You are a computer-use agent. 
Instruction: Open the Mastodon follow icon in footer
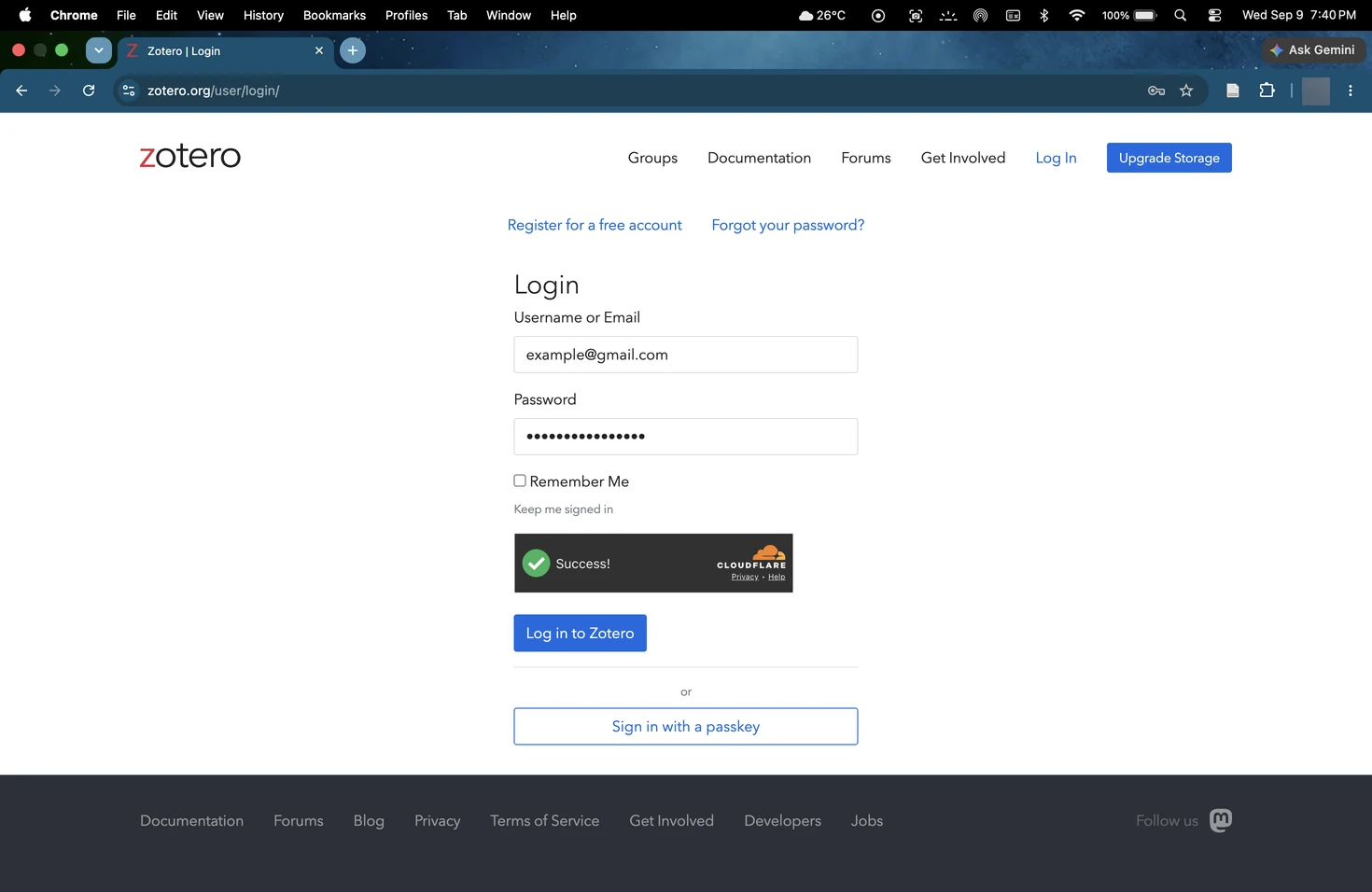tap(1221, 820)
